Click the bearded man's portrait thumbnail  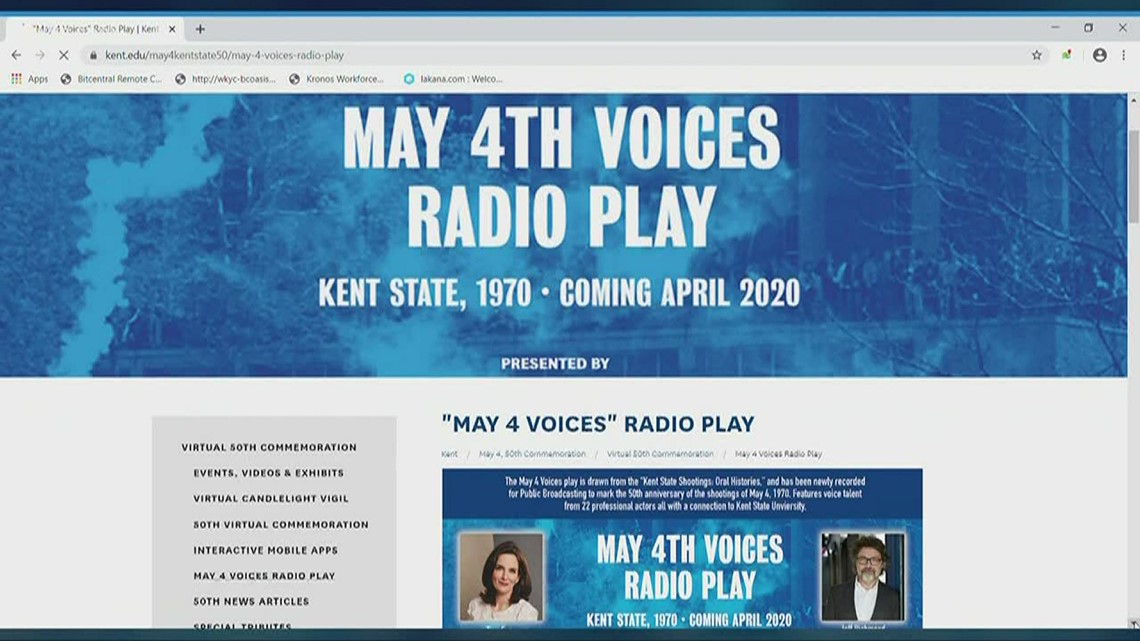click(863, 577)
